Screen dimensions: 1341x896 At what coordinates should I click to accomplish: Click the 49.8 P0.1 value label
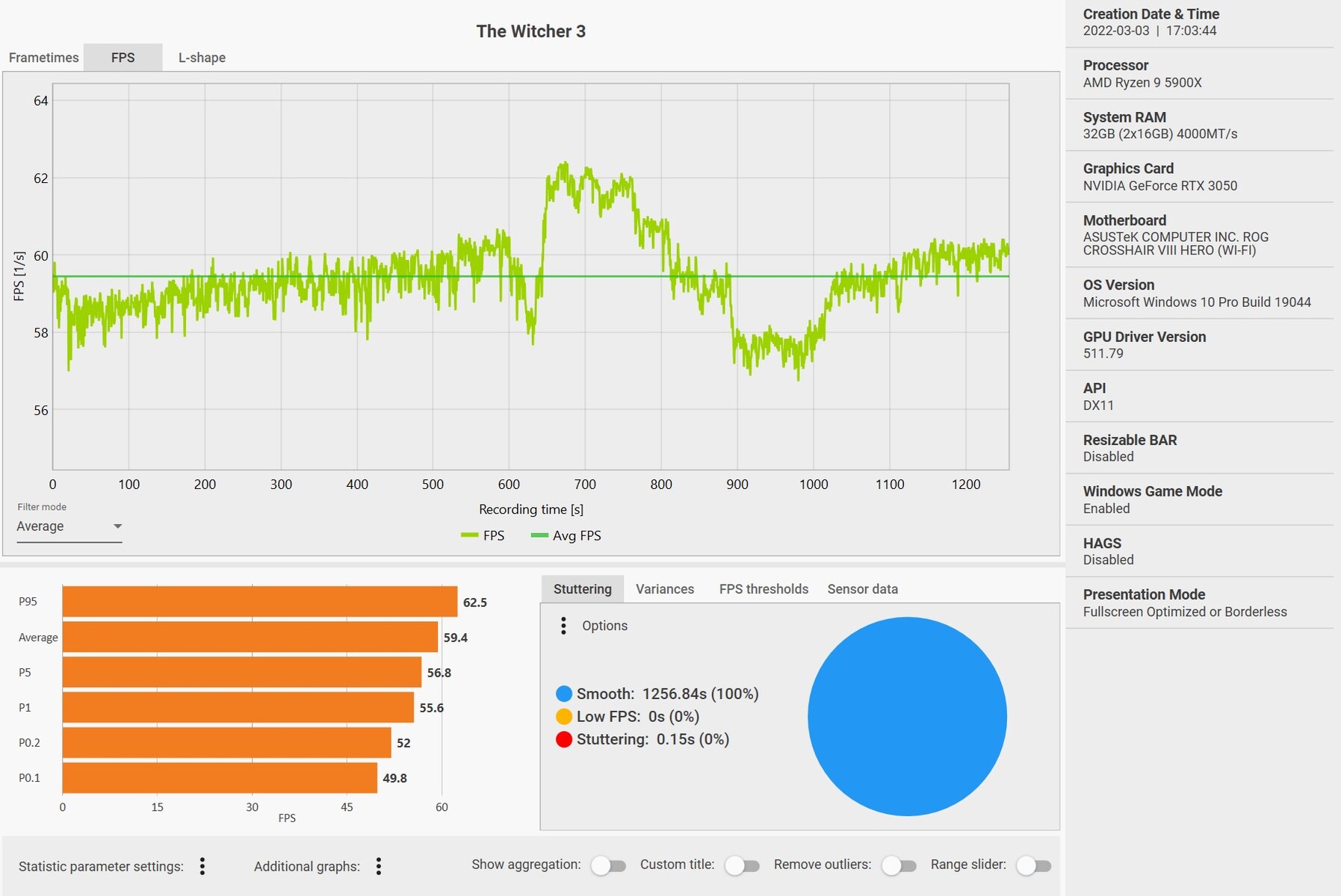[x=395, y=778]
